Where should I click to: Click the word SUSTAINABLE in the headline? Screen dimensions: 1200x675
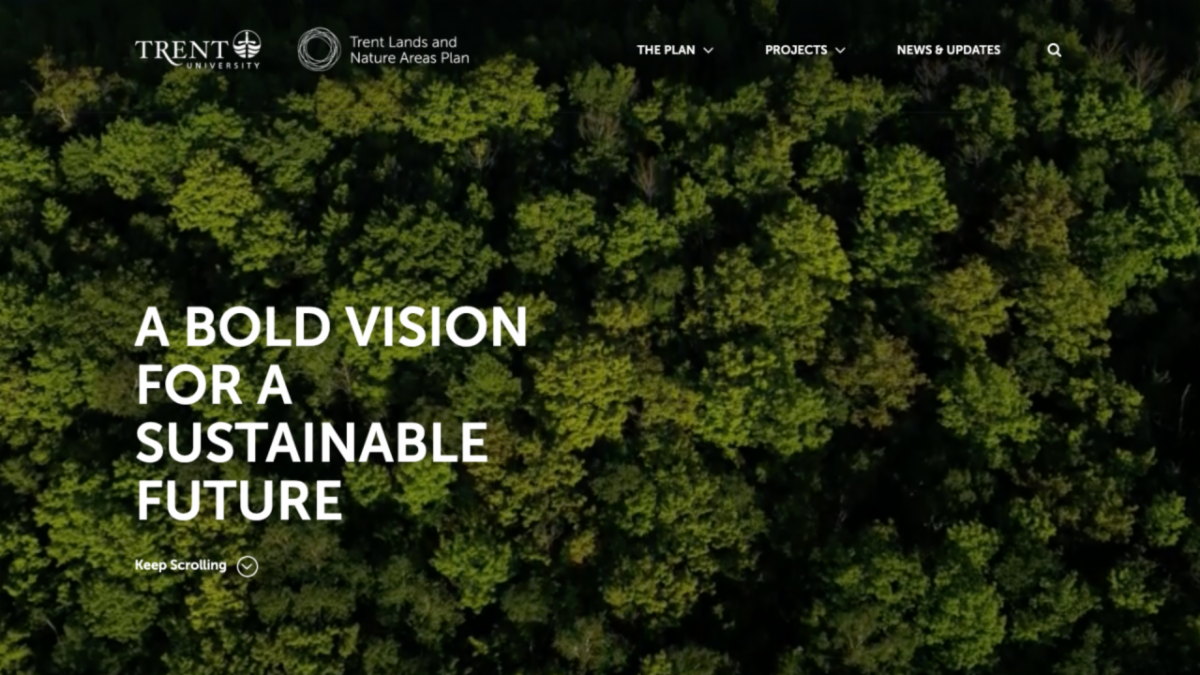click(312, 443)
